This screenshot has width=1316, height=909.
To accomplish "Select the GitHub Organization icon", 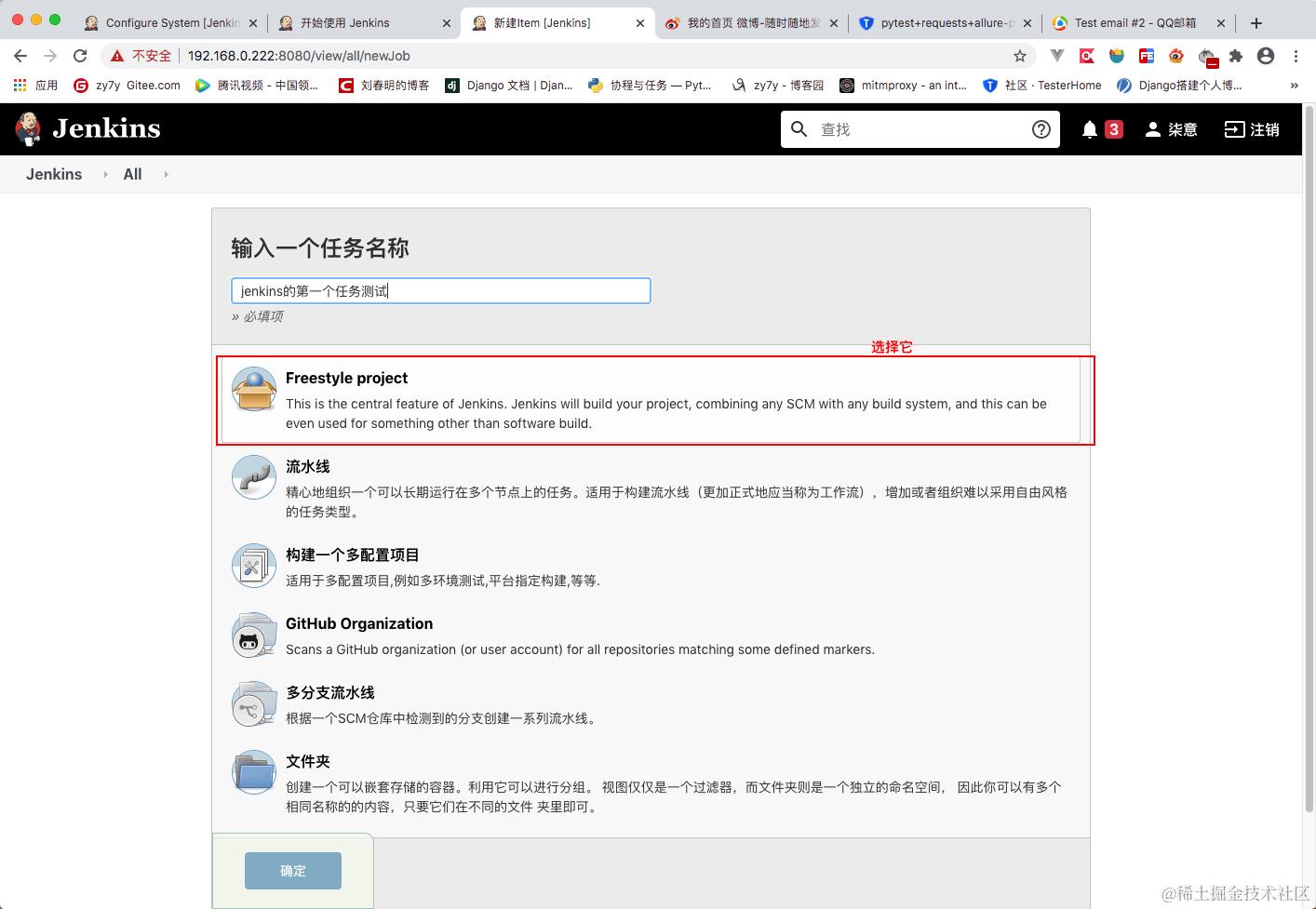I will click(254, 635).
